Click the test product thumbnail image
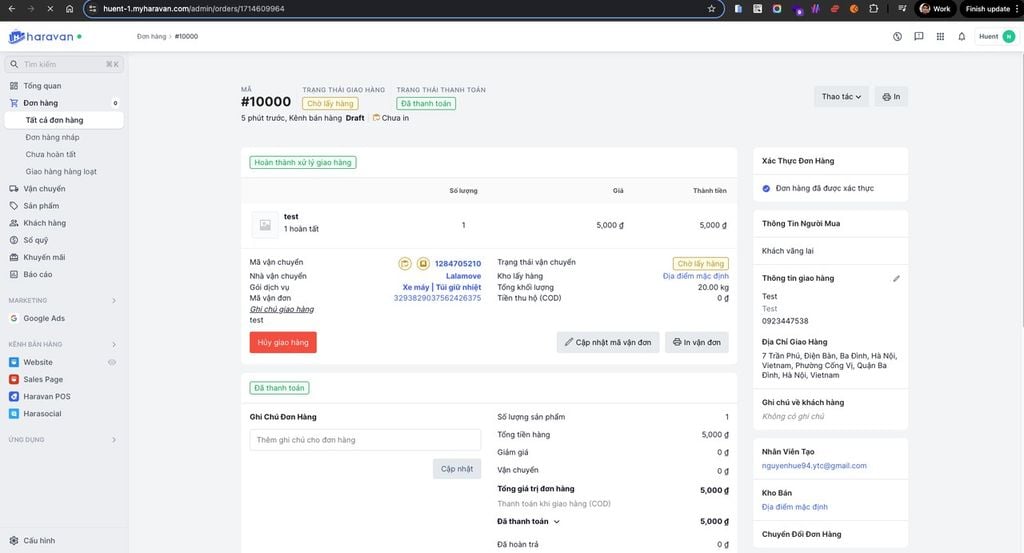 pyautogui.click(x=265, y=225)
